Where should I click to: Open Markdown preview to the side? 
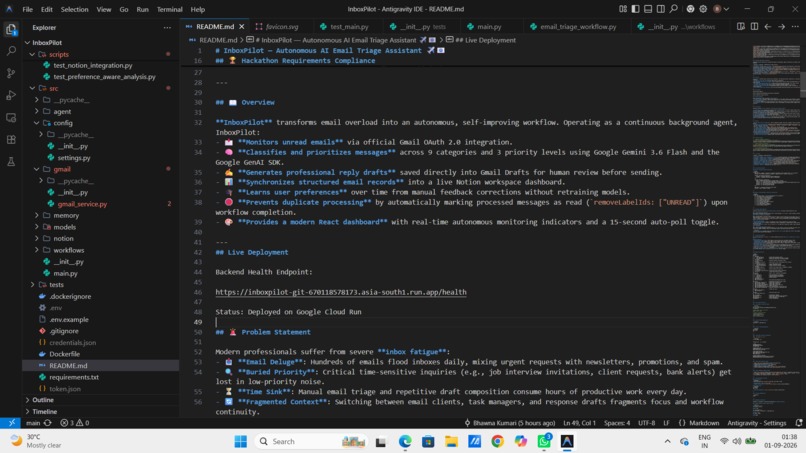point(741,26)
